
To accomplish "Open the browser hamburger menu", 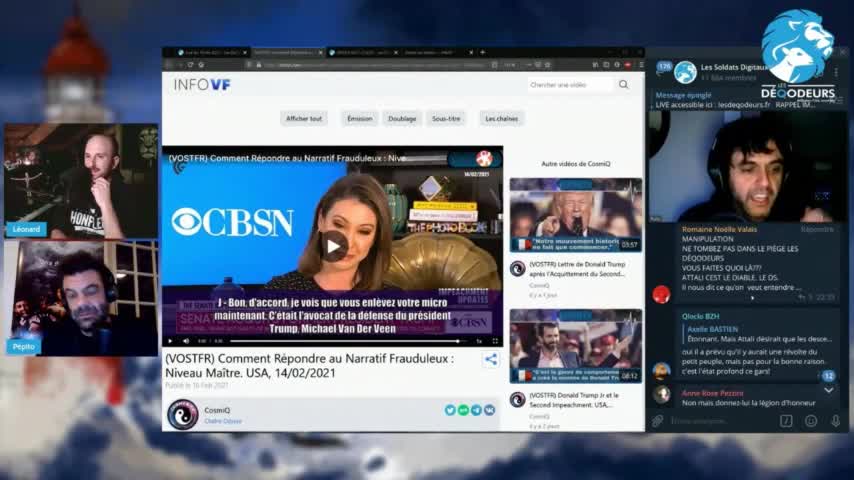I will coord(640,65).
